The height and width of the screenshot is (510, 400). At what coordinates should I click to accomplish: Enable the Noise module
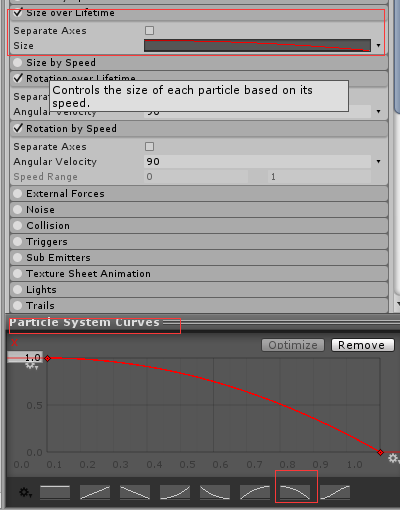[17, 209]
